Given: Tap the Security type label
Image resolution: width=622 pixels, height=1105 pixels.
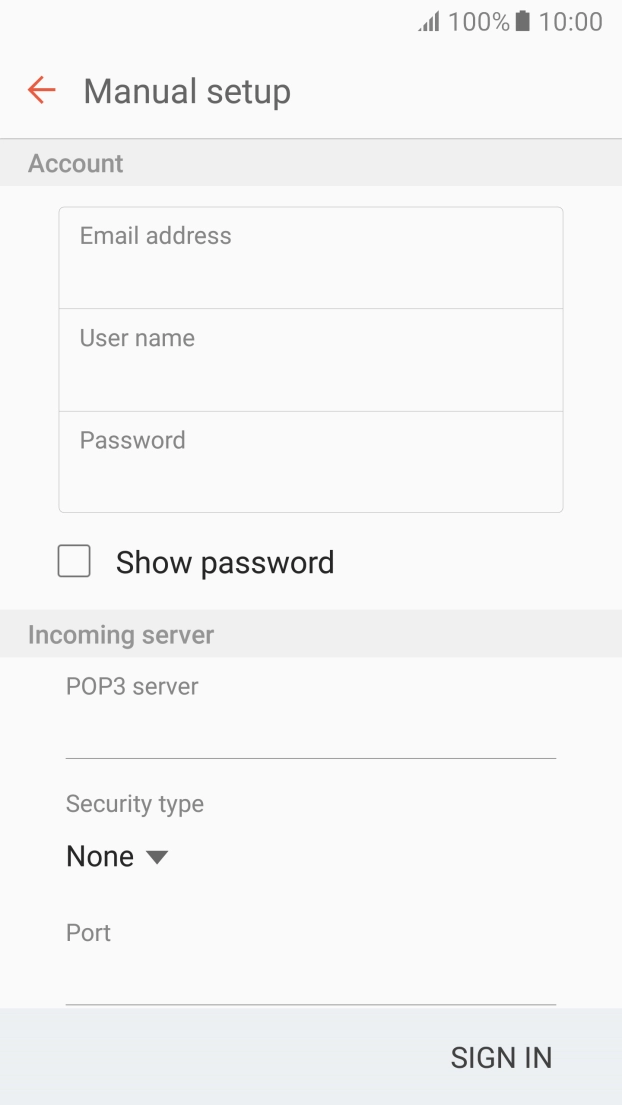Looking at the screenshot, I should tap(135, 804).
